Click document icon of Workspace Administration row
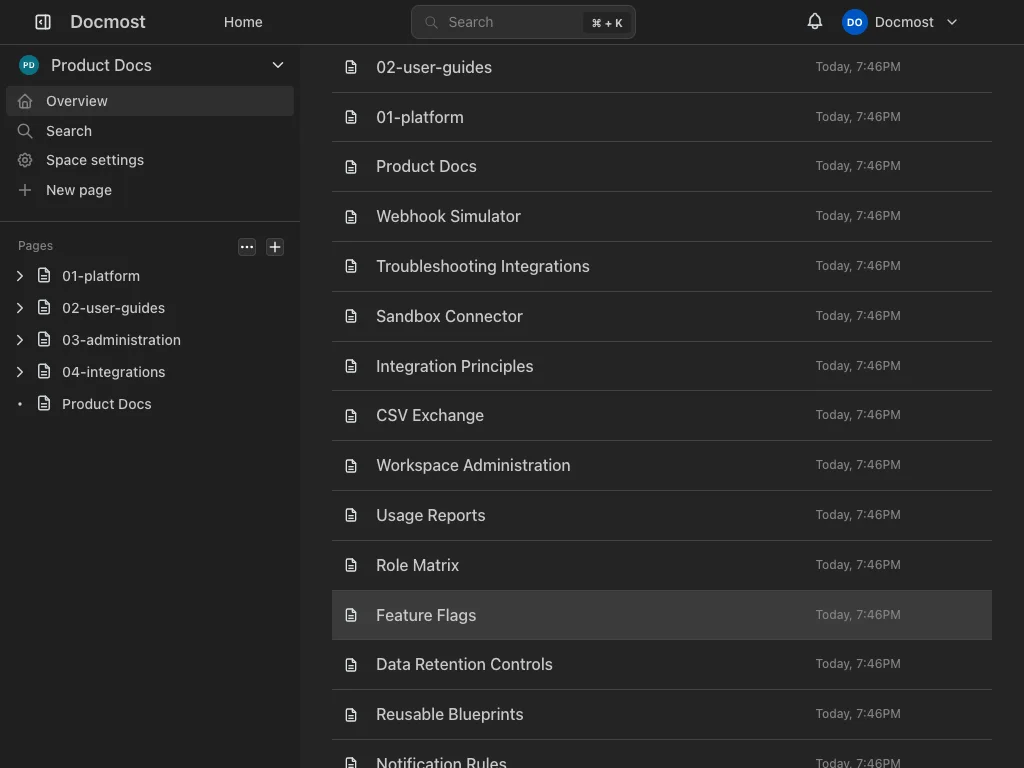 click(351, 466)
